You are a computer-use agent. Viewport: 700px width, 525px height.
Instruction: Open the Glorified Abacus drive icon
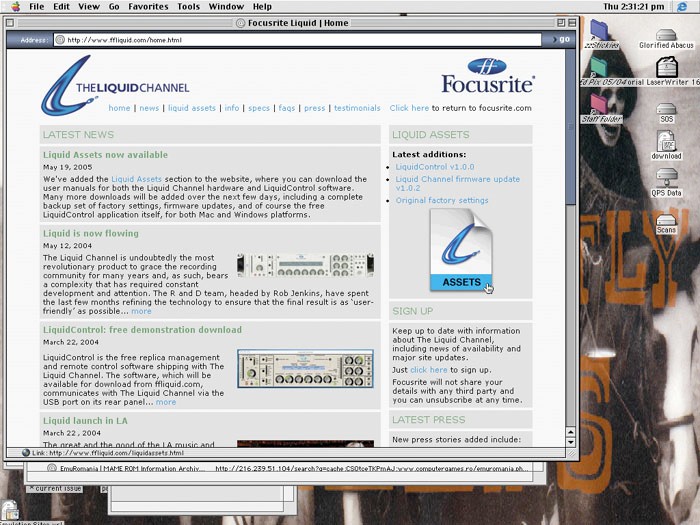tap(666, 38)
